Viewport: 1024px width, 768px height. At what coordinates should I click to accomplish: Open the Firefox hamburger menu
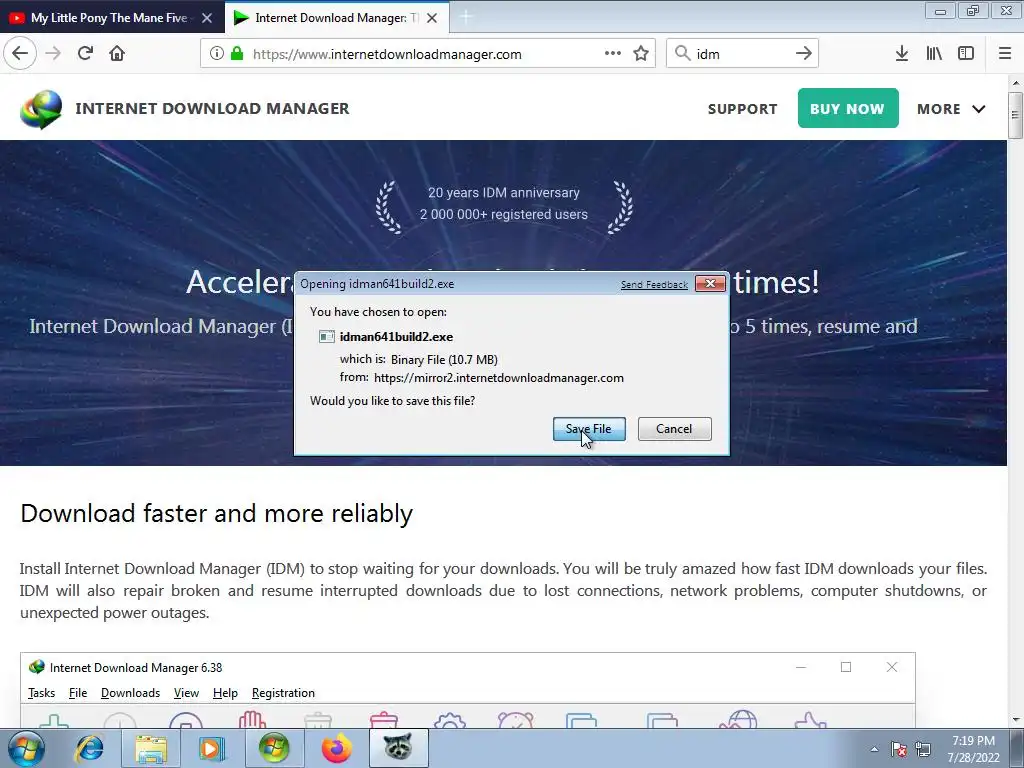(1005, 53)
